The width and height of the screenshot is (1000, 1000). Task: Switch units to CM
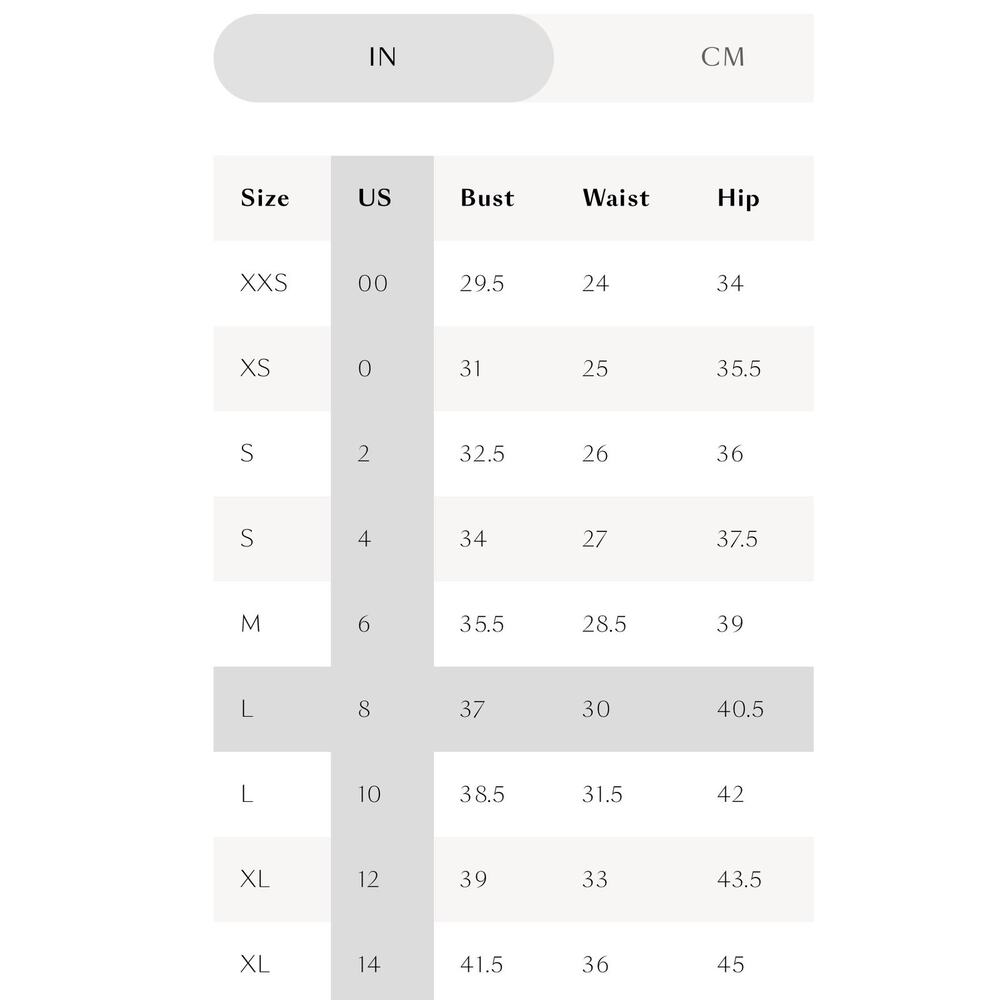point(723,57)
